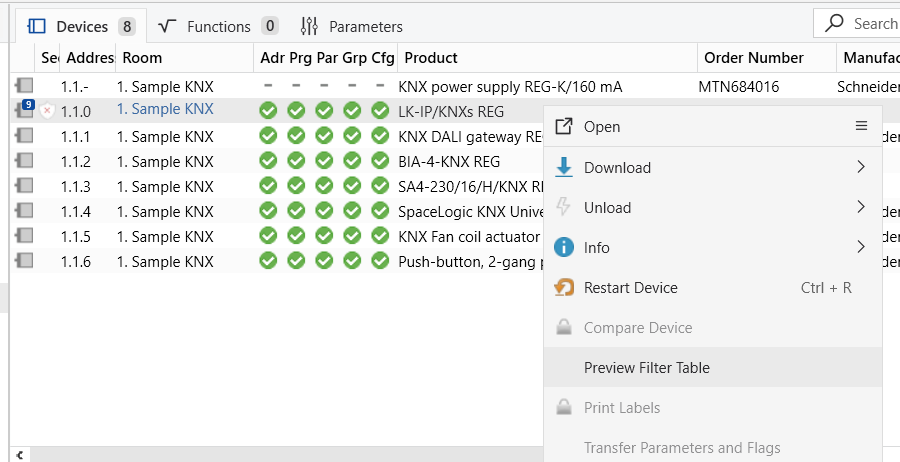Click Cfg status checkmark for device 1.1.6
Screen dimensions: 900x462
coord(380,261)
